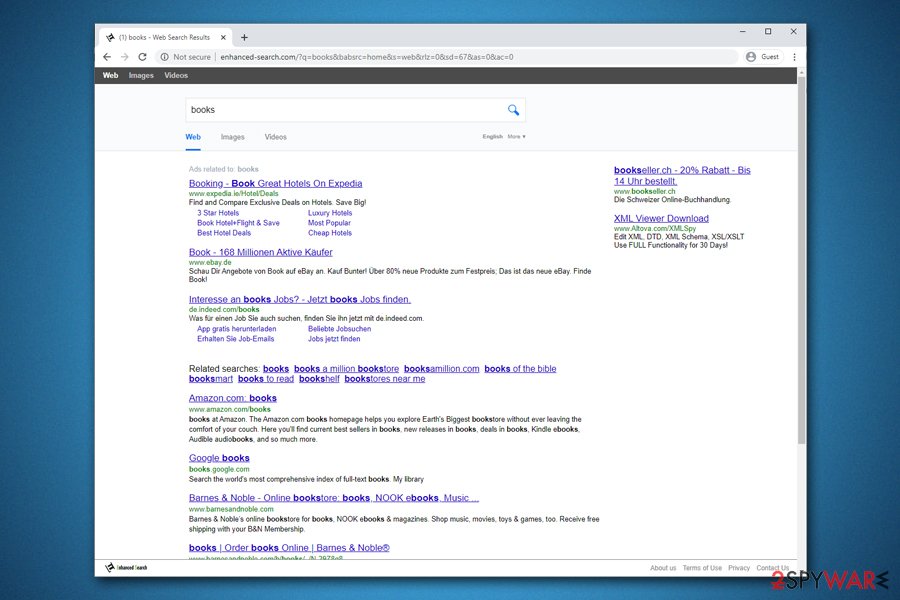Open the Chrome three-dot menu
The width and height of the screenshot is (900, 600).
(794, 57)
